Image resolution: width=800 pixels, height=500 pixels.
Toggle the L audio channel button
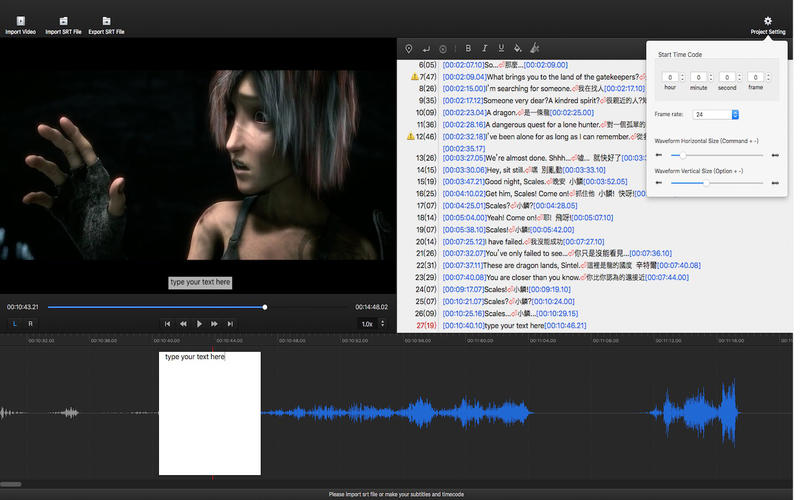click(x=15, y=324)
